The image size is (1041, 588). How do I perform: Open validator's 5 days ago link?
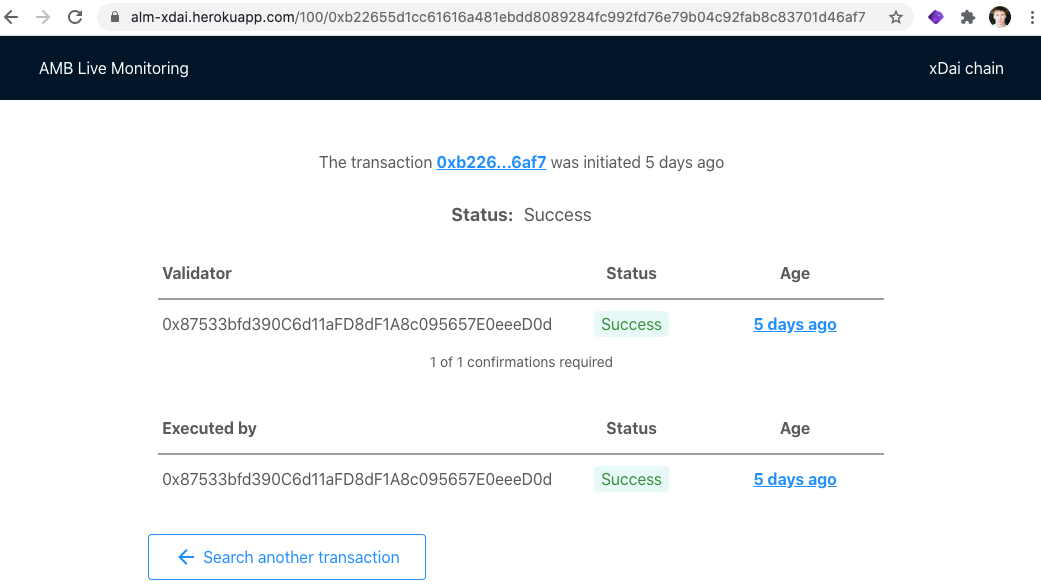coord(795,325)
